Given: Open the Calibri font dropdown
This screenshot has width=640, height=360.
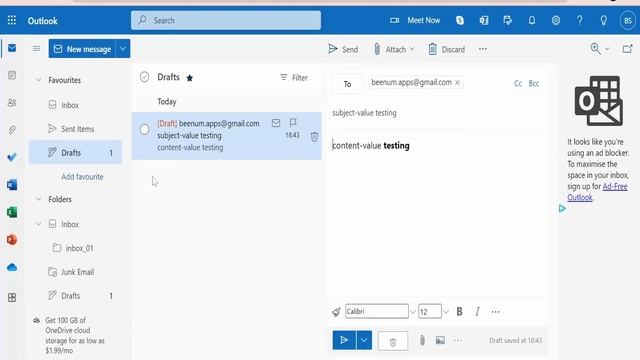Looking at the screenshot, I should click(x=413, y=312).
